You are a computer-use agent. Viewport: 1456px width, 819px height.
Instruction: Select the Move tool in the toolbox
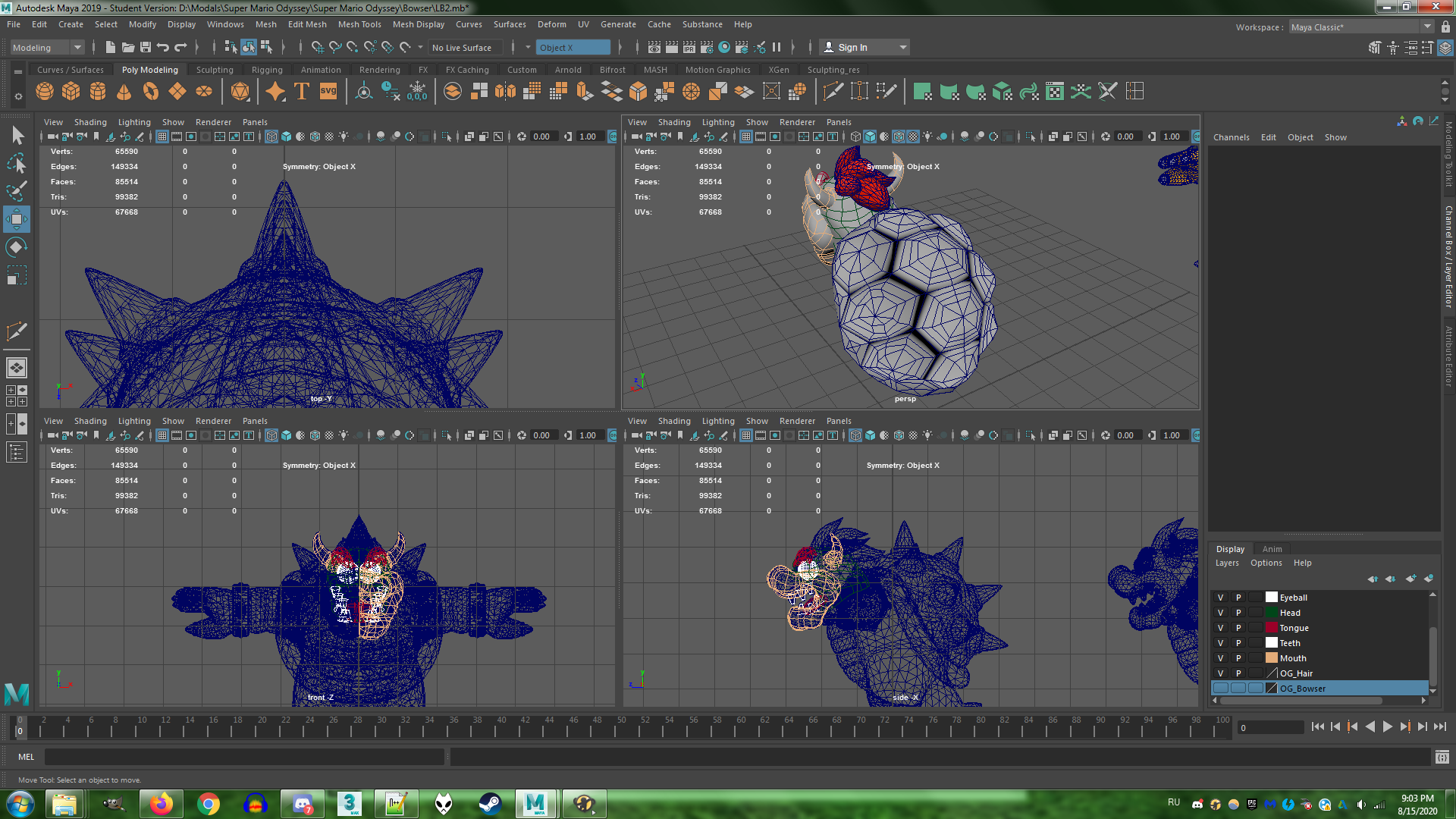pyautogui.click(x=17, y=220)
